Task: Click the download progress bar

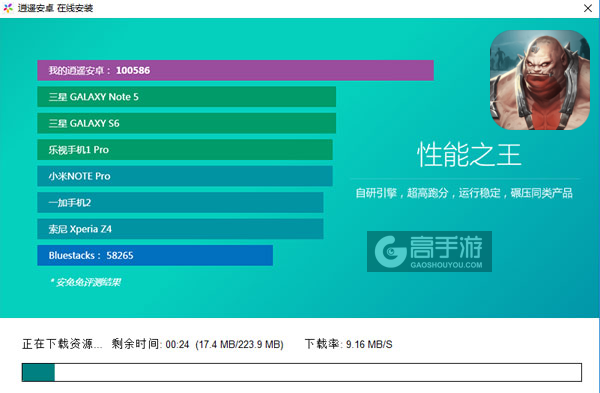Action: [x=302, y=372]
